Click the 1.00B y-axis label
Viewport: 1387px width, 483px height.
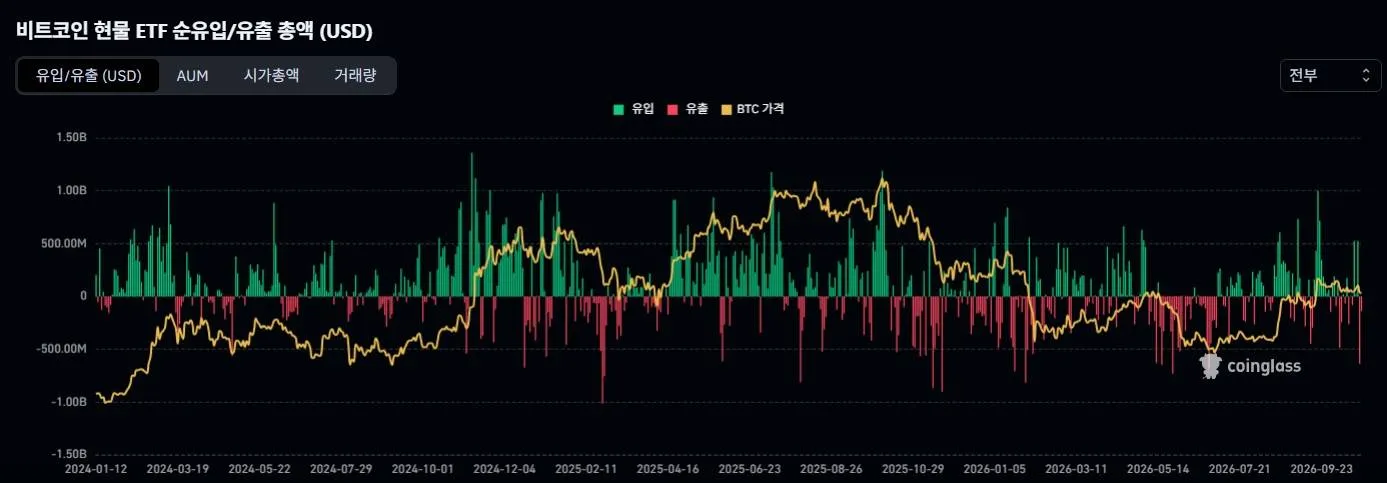(73, 190)
